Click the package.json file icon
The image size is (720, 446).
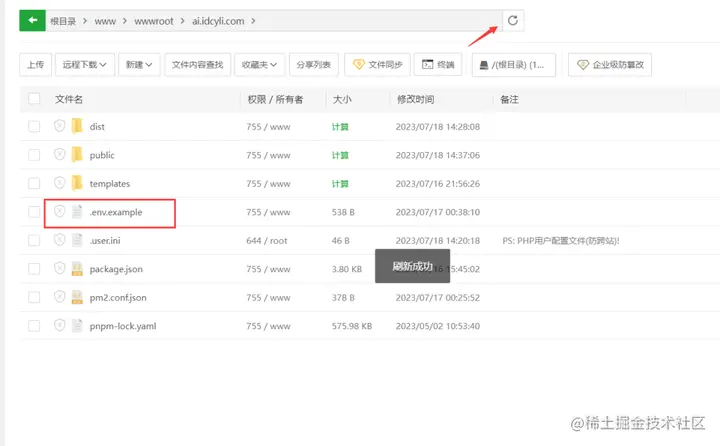77,269
